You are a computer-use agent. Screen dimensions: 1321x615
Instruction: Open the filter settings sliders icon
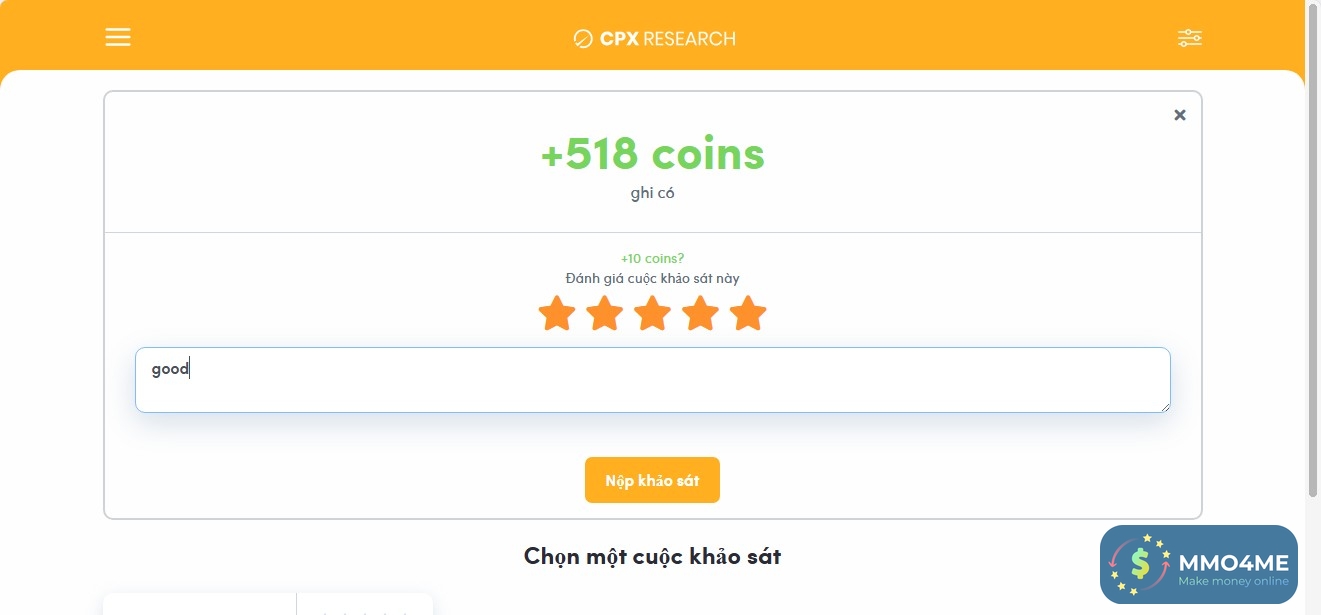[x=1189, y=38]
